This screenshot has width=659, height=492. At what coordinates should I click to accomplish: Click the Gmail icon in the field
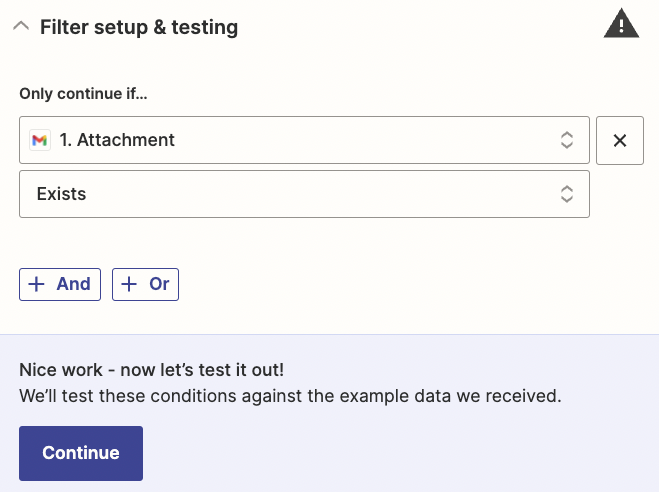pyautogui.click(x=40, y=140)
